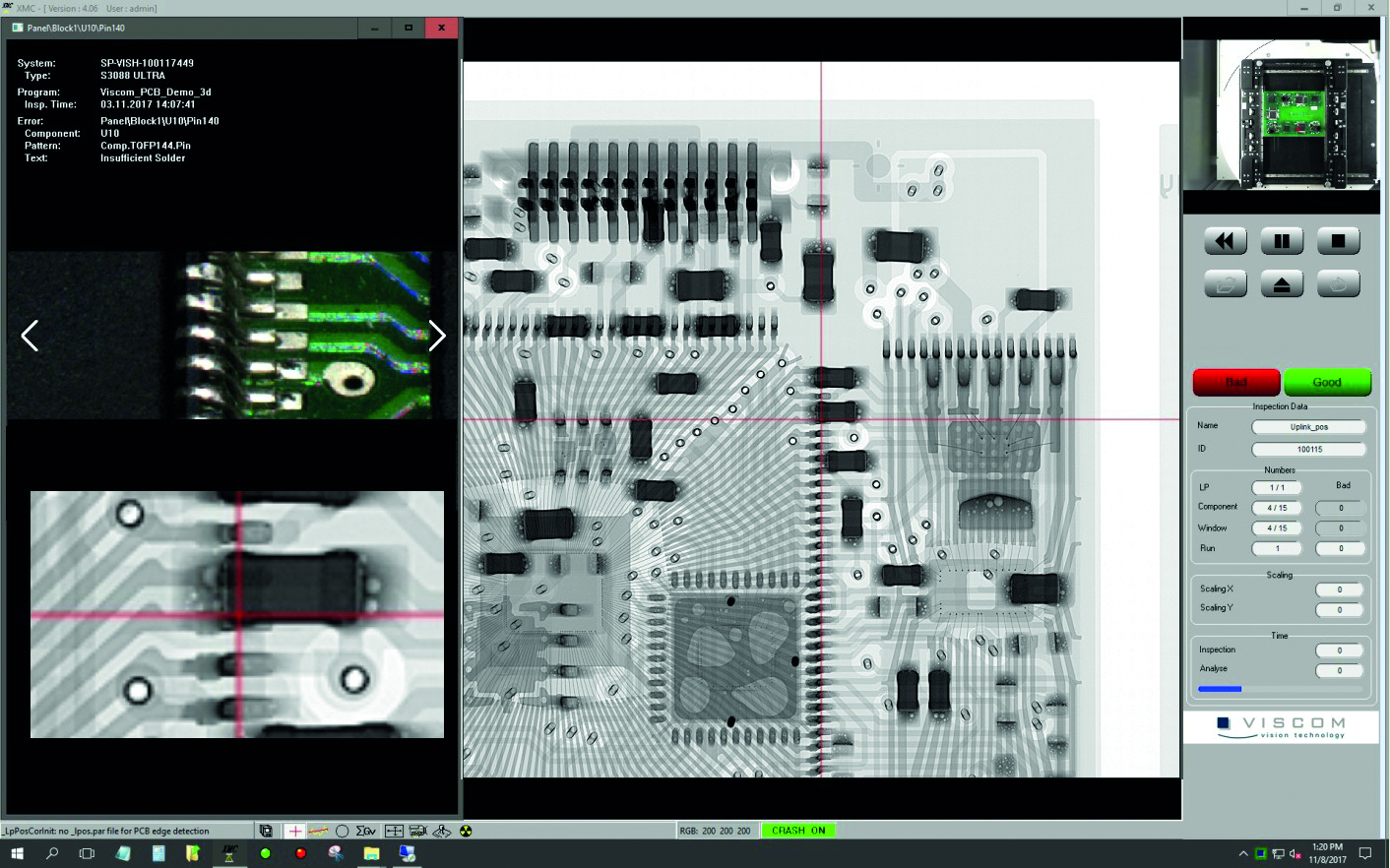This screenshot has height=868, width=1390.
Task: Pause the running inspection
Action: [1282, 241]
